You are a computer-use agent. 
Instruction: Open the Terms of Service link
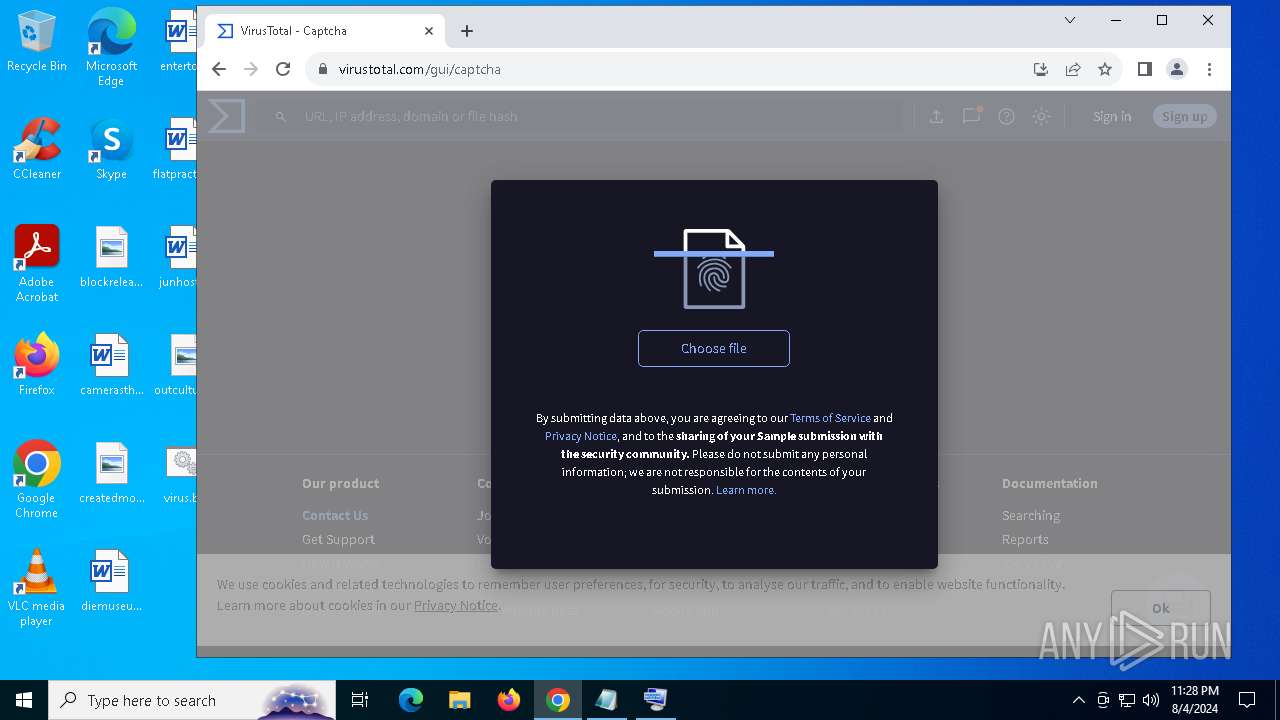tap(830, 418)
